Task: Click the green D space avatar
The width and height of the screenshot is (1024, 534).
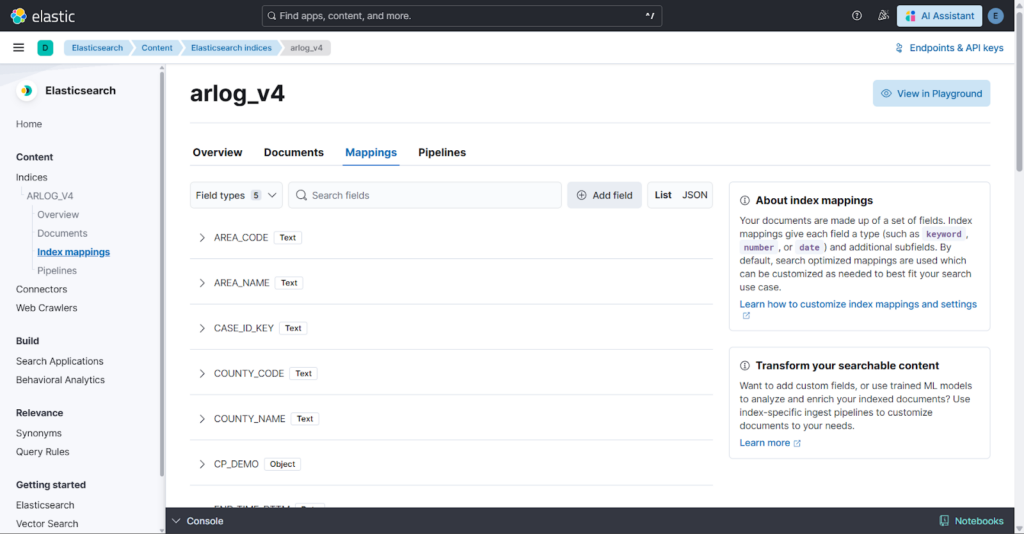Action: (45, 48)
